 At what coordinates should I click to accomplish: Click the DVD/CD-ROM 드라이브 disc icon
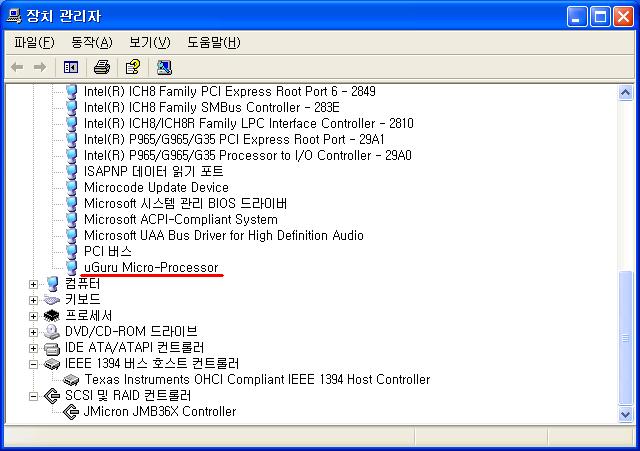[52, 332]
